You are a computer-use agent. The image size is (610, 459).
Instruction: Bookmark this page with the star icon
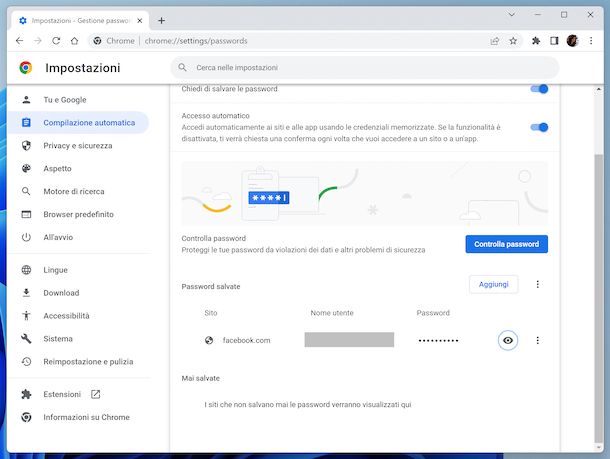coord(513,41)
